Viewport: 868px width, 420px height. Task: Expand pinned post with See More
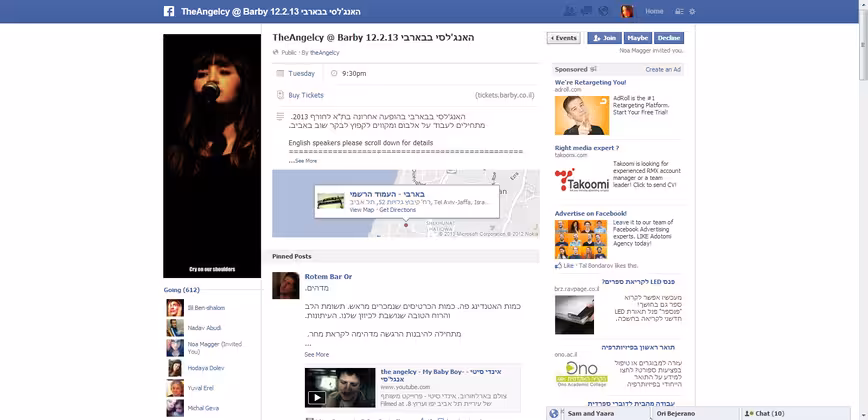(317, 355)
